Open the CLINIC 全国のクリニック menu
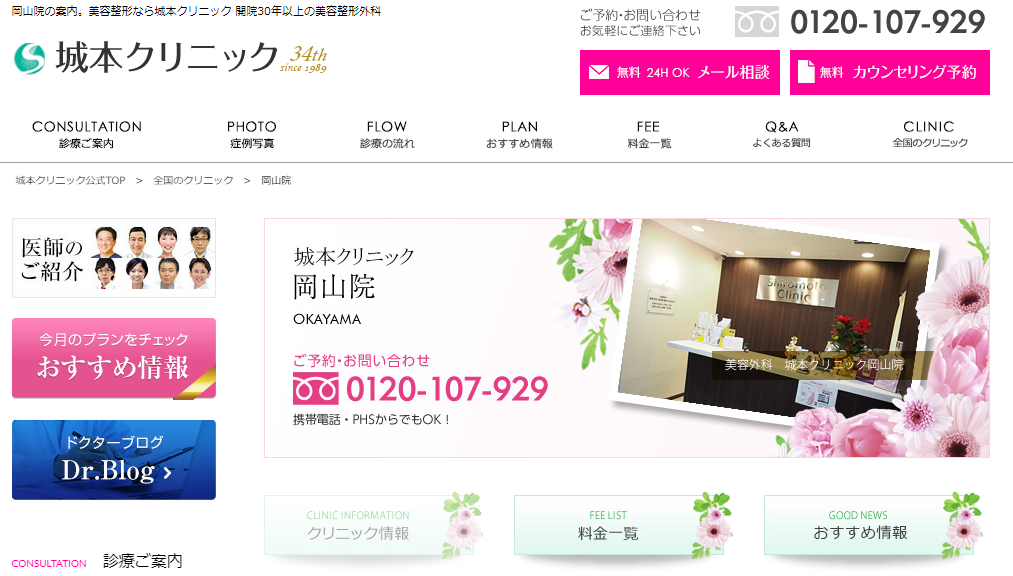Viewport: 1013px width, 576px height. point(930,134)
